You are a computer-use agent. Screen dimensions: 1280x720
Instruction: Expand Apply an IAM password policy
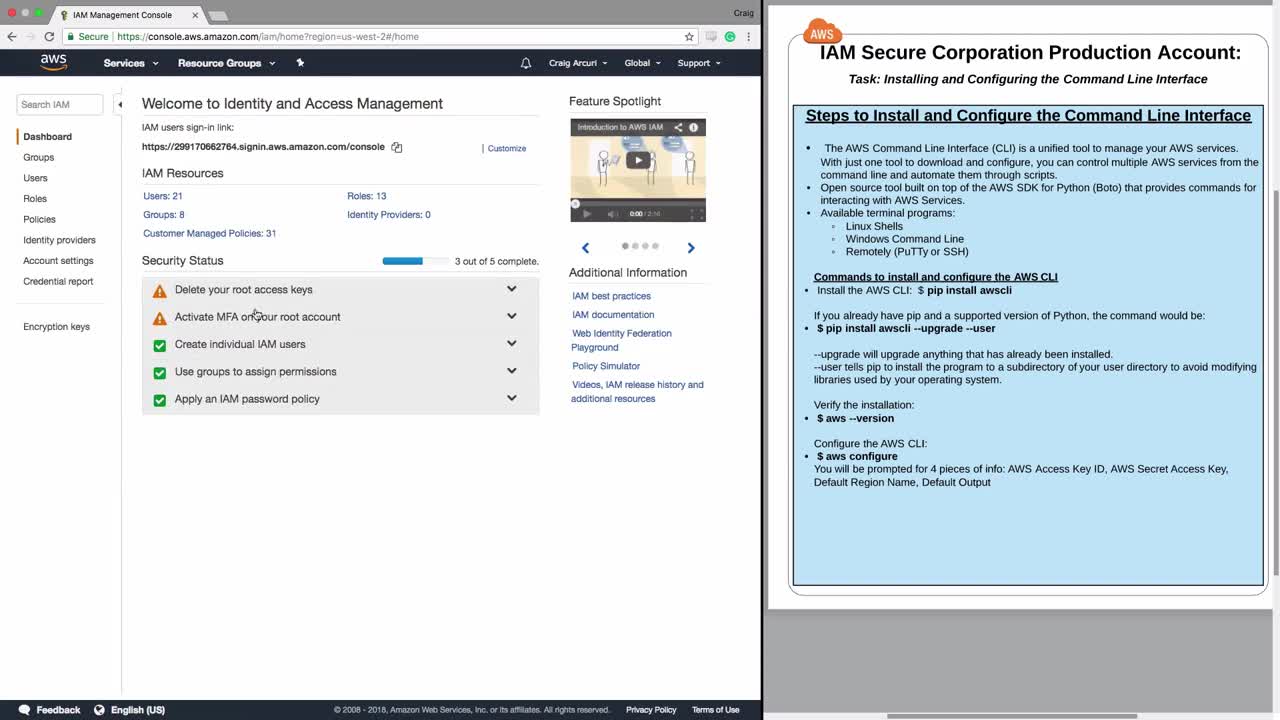pos(512,398)
